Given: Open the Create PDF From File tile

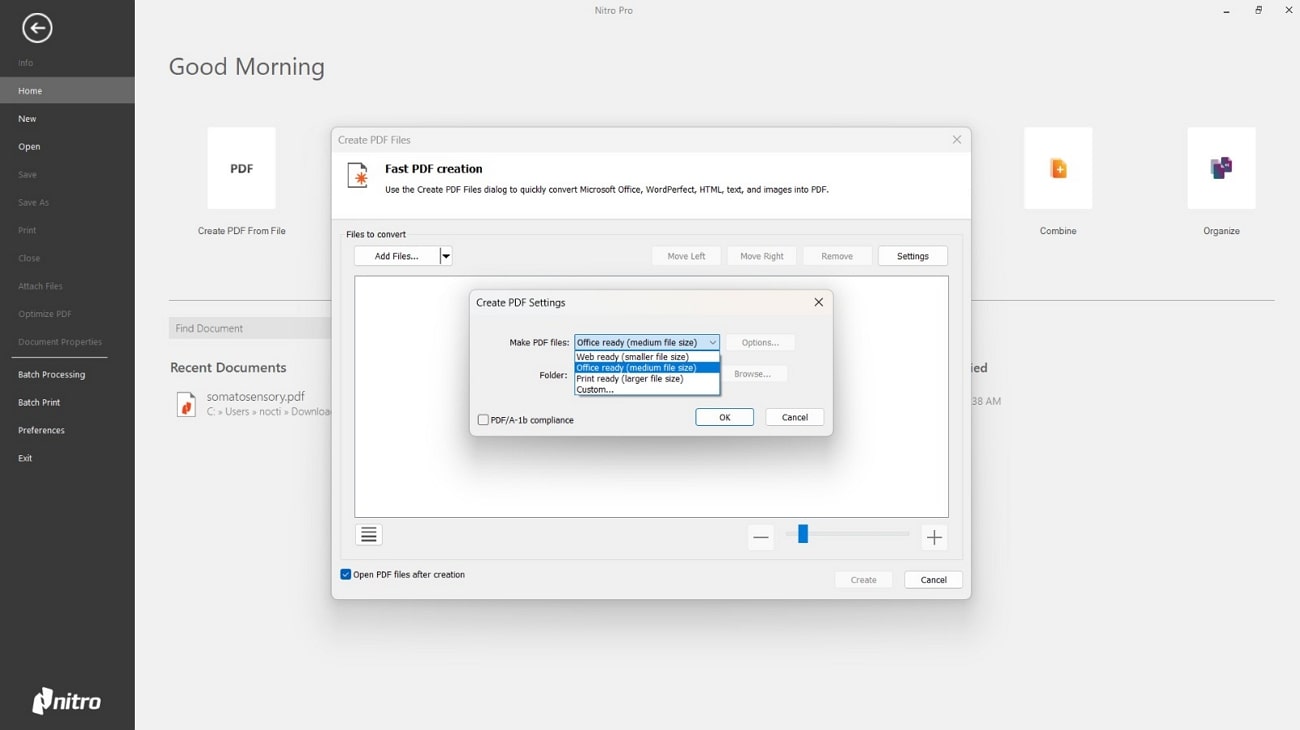Looking at the screenshot, I should (241, 168).
